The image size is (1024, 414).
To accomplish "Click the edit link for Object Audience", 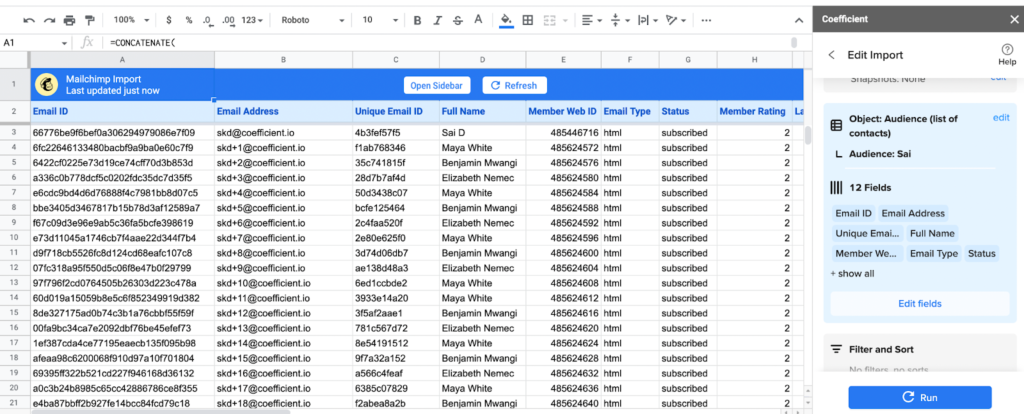I will [1000, 118].
